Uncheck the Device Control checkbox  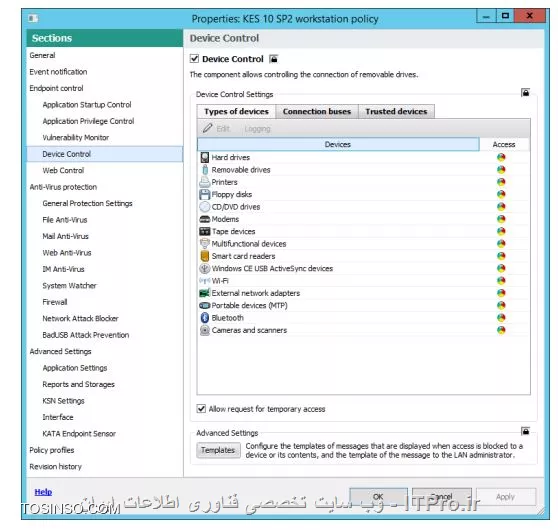tap(194, 58)
